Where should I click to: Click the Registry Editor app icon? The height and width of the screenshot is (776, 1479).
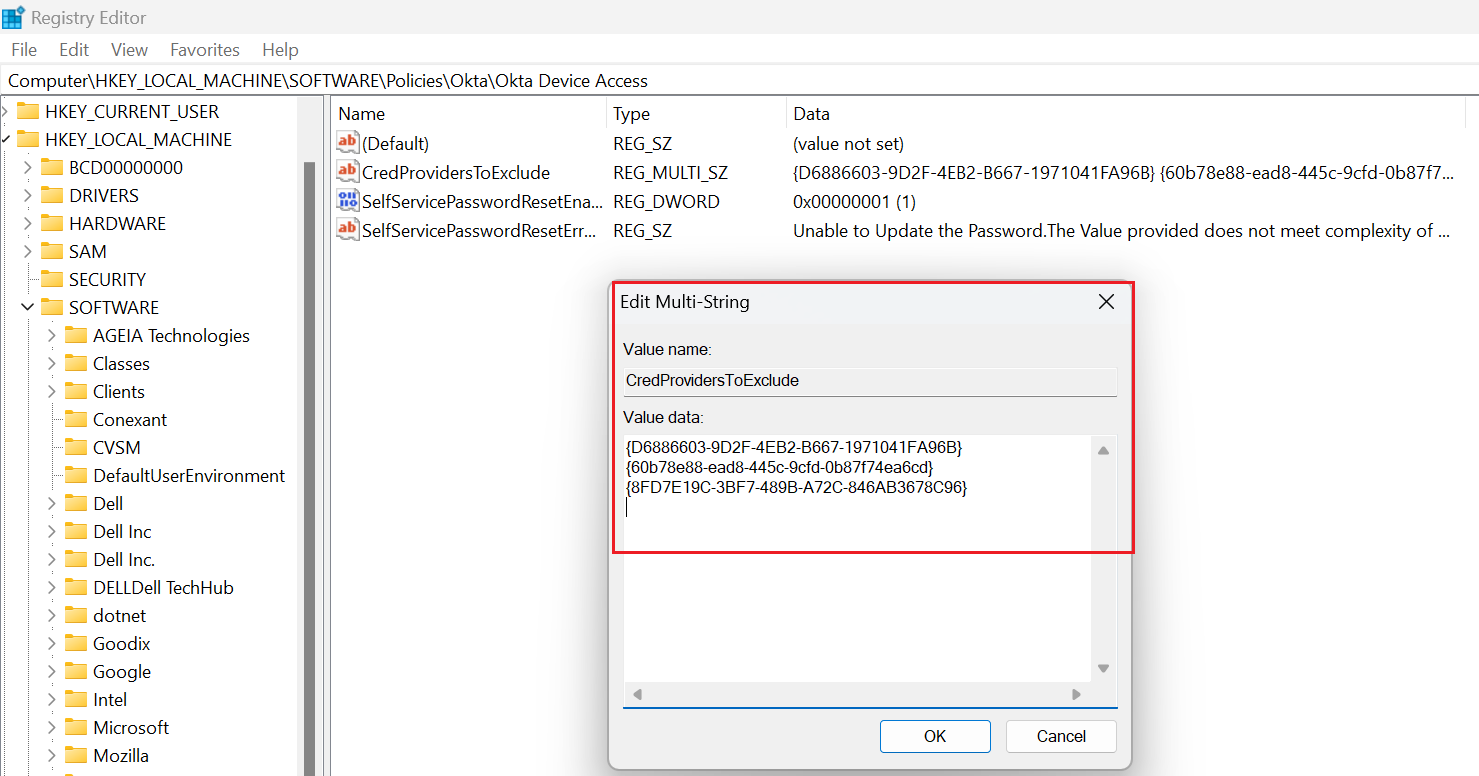click(13, 17)
